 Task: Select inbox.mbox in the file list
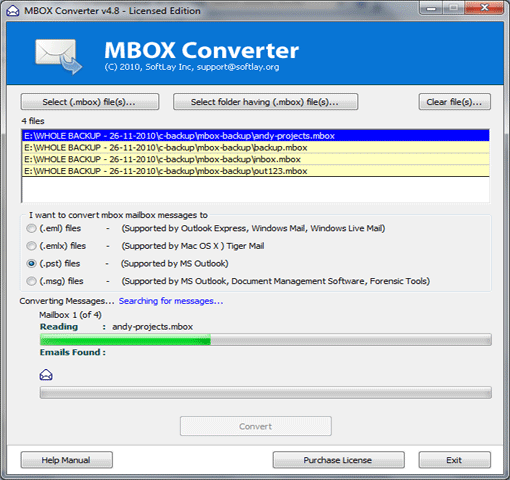coord(256,159)
